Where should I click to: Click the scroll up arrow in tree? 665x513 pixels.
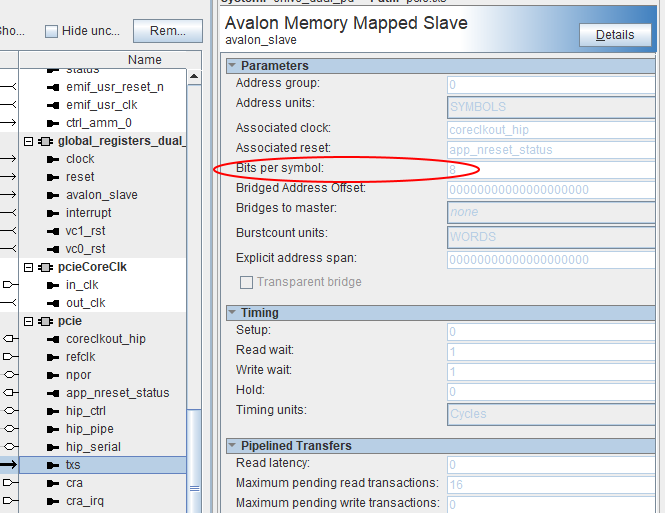pyautogui.click(x=194, y=77)
